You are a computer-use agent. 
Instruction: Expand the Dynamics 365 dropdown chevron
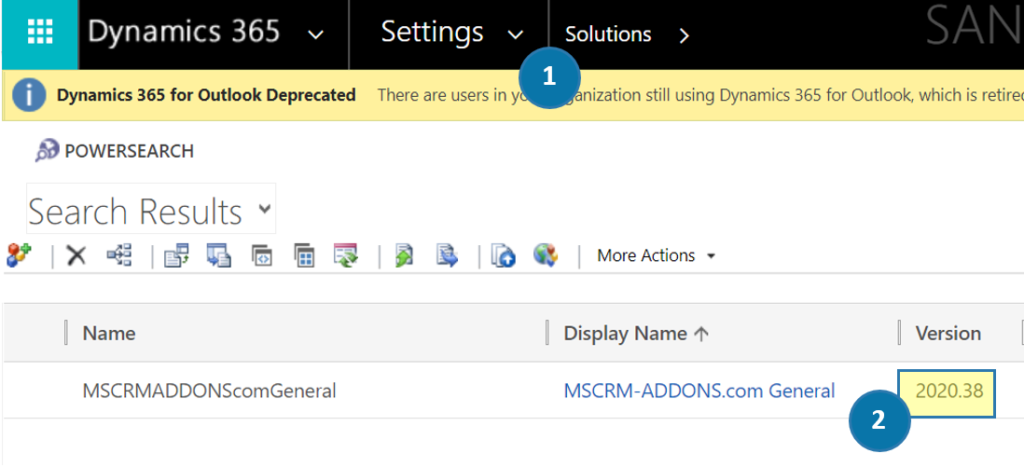315,34
